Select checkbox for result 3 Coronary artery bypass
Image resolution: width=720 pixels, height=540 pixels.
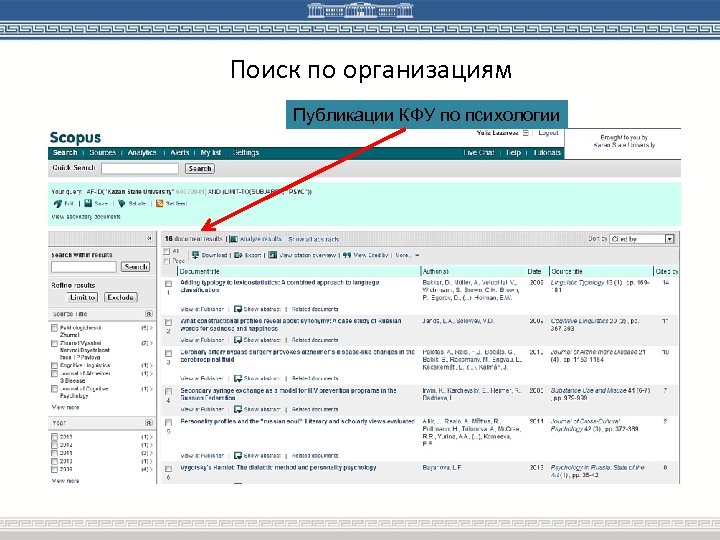[169, 354]
